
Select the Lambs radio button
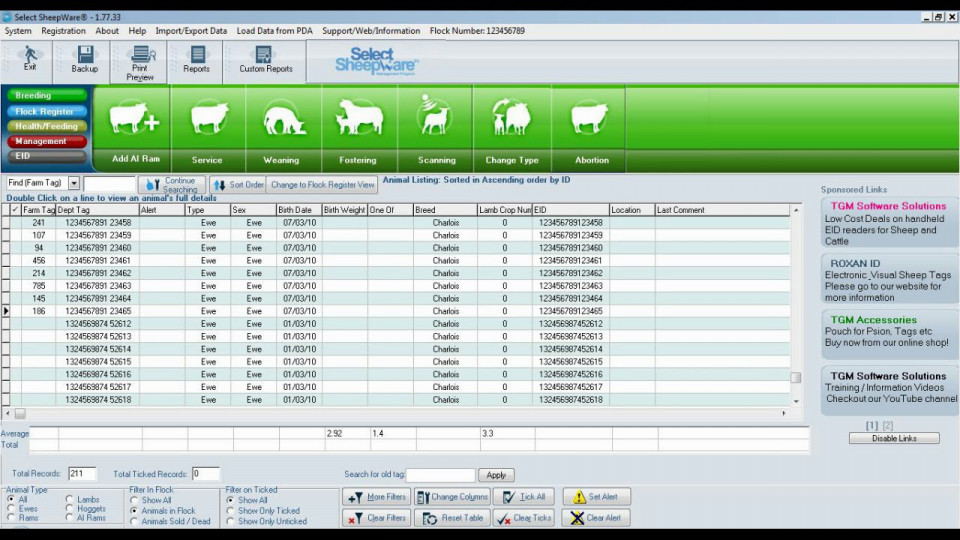(69, 500)
